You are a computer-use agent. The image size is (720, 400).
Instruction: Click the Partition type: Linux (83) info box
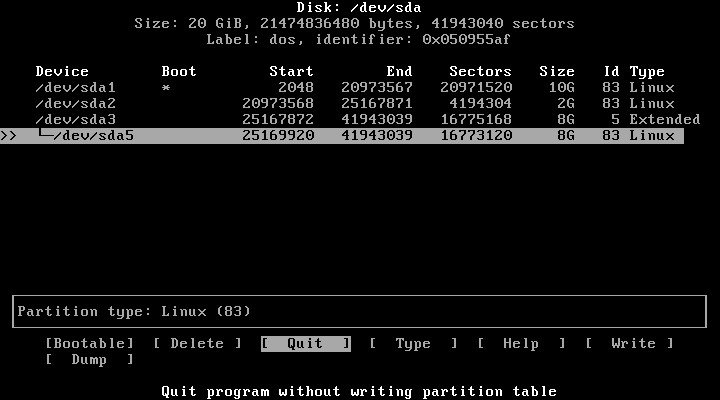360,311
